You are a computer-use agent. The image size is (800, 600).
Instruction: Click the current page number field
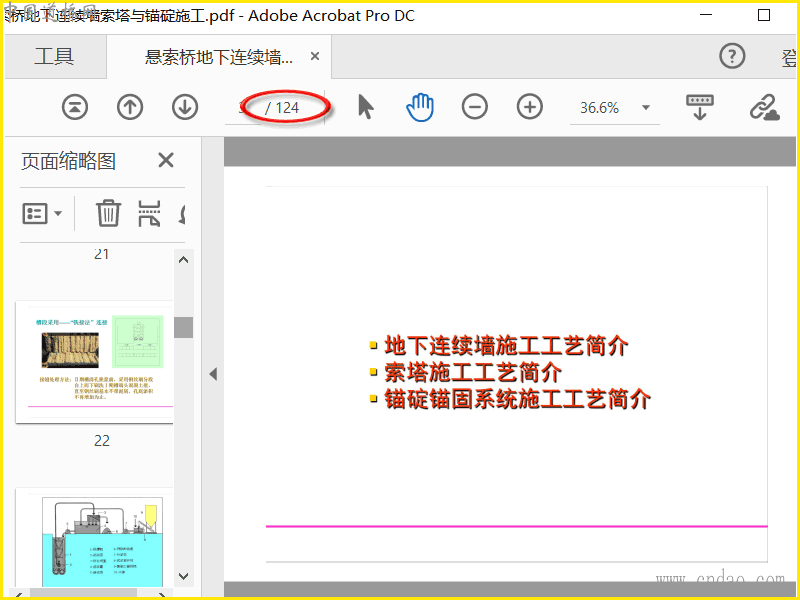pos(243,108)
